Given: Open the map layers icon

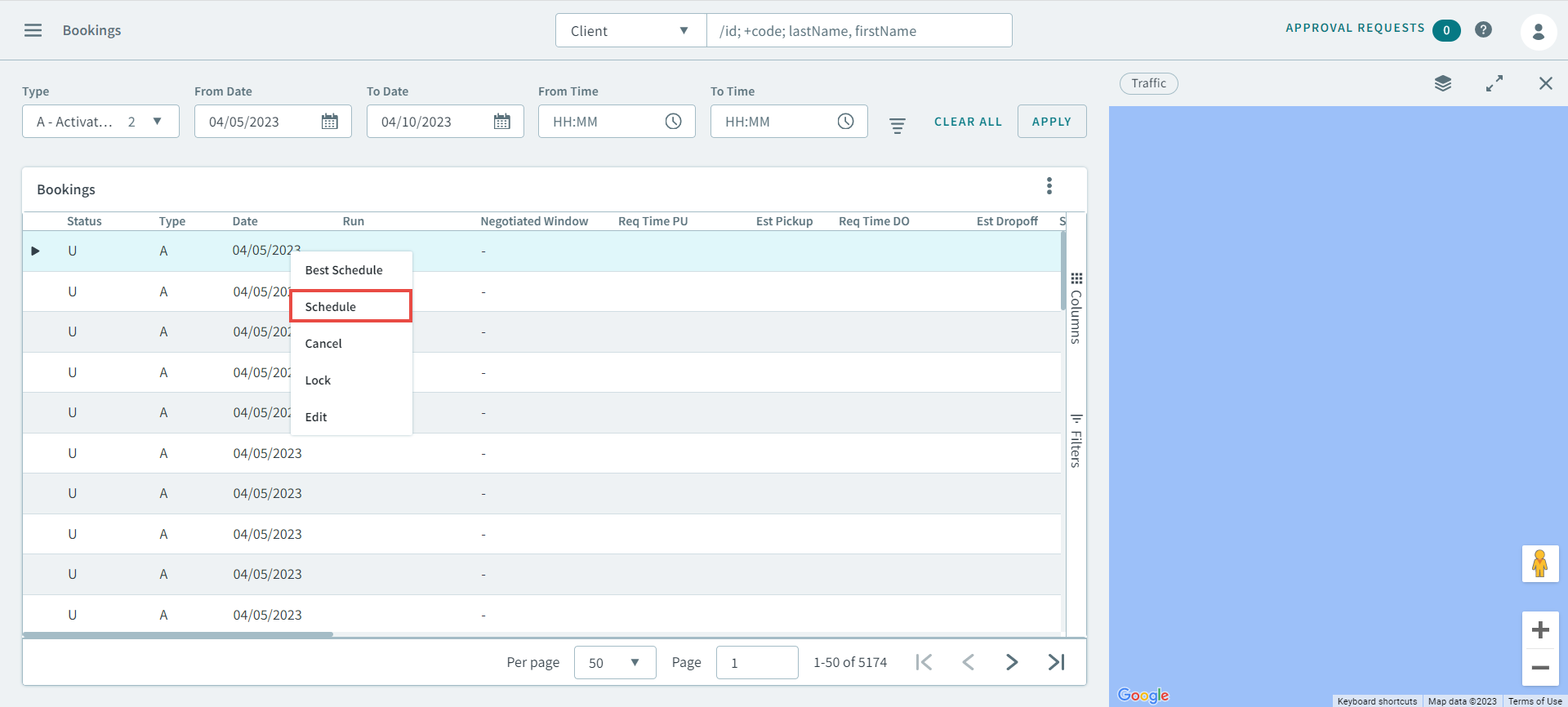Looking at the screenshot, I should (x=1443, y=83).
